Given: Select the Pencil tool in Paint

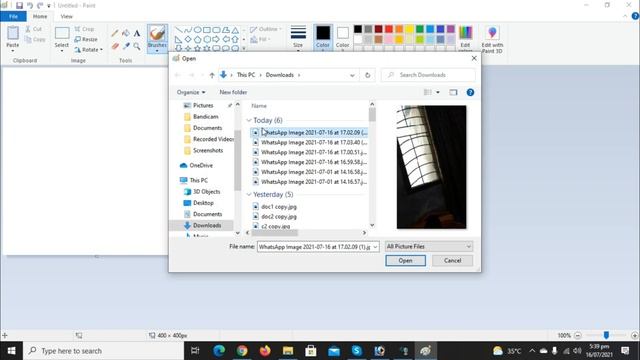Looking at the screenshot, I should (x=115, y=33).
